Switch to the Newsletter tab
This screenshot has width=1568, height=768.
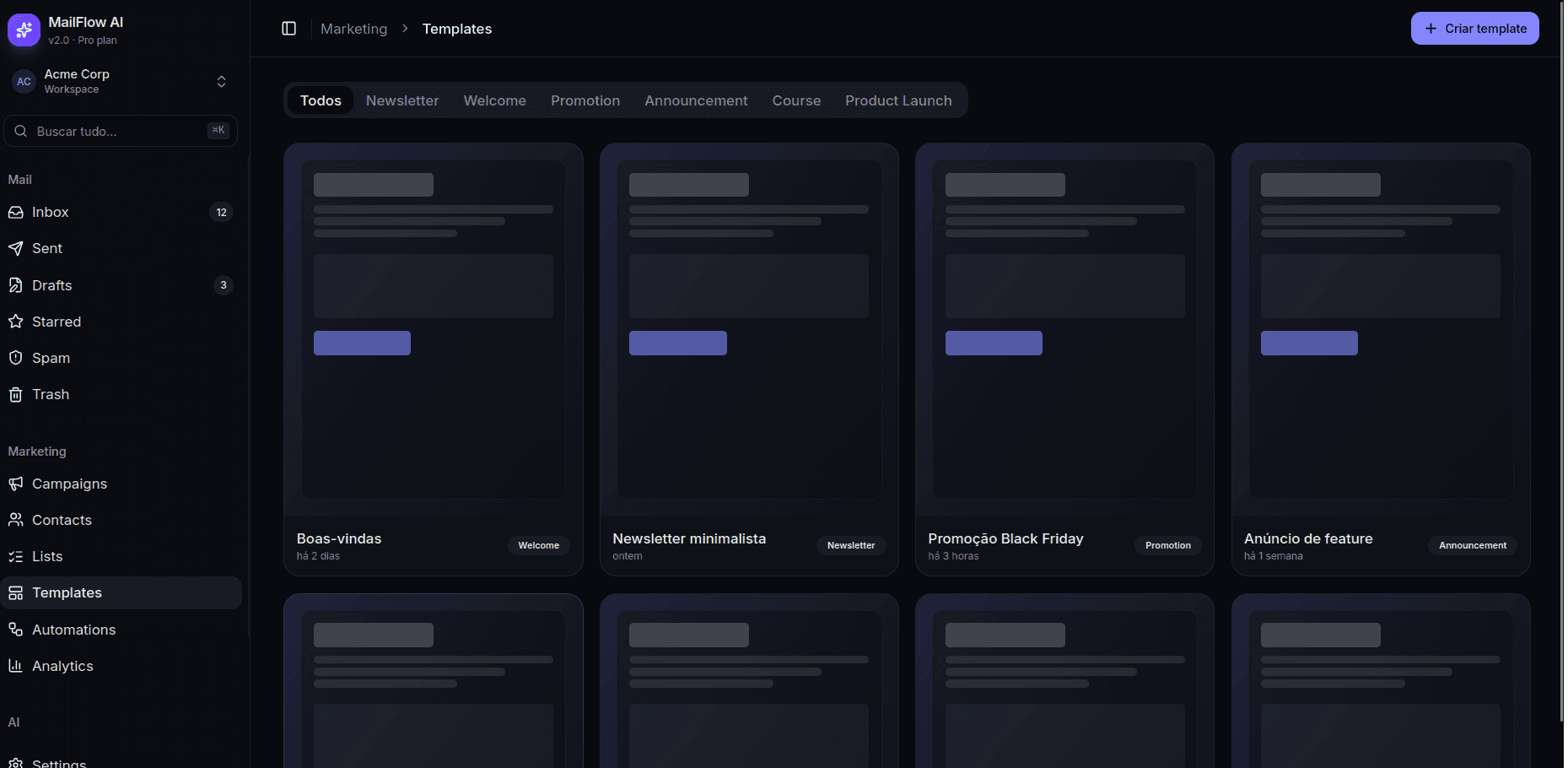click(402, 100)
